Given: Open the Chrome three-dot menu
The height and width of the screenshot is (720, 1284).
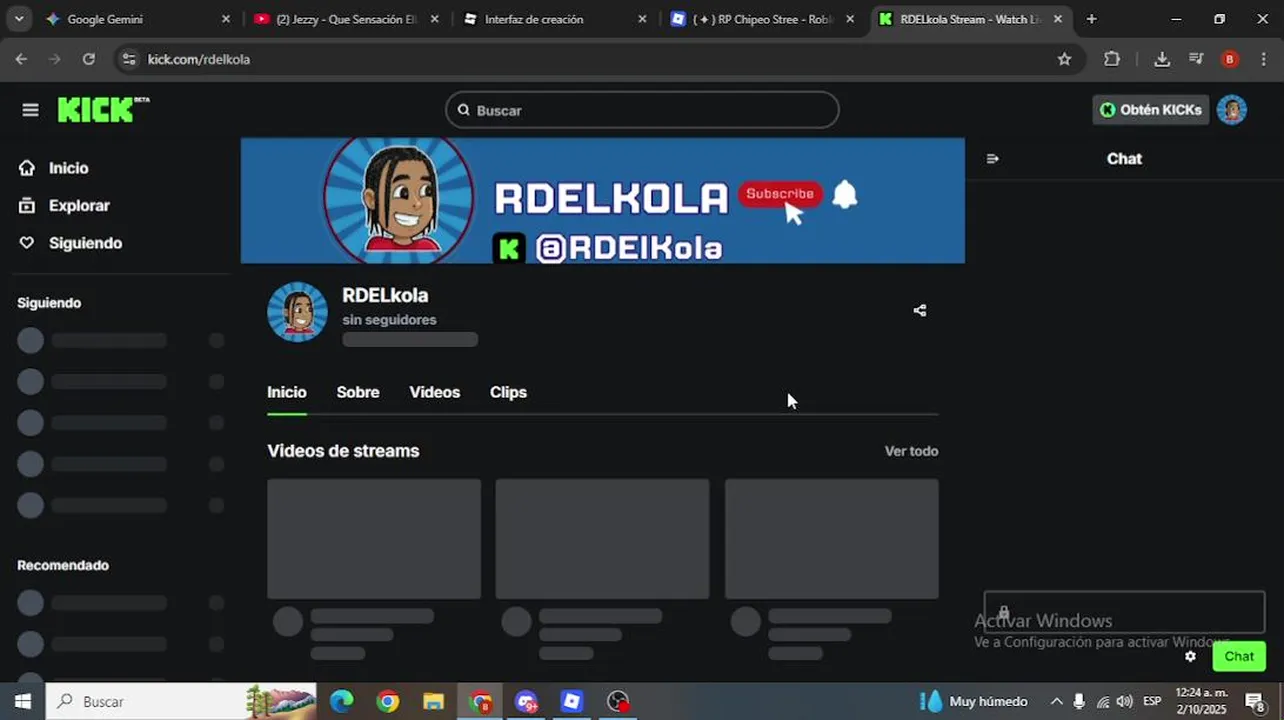Looking at the screenshot, I should click(1264, 59).
